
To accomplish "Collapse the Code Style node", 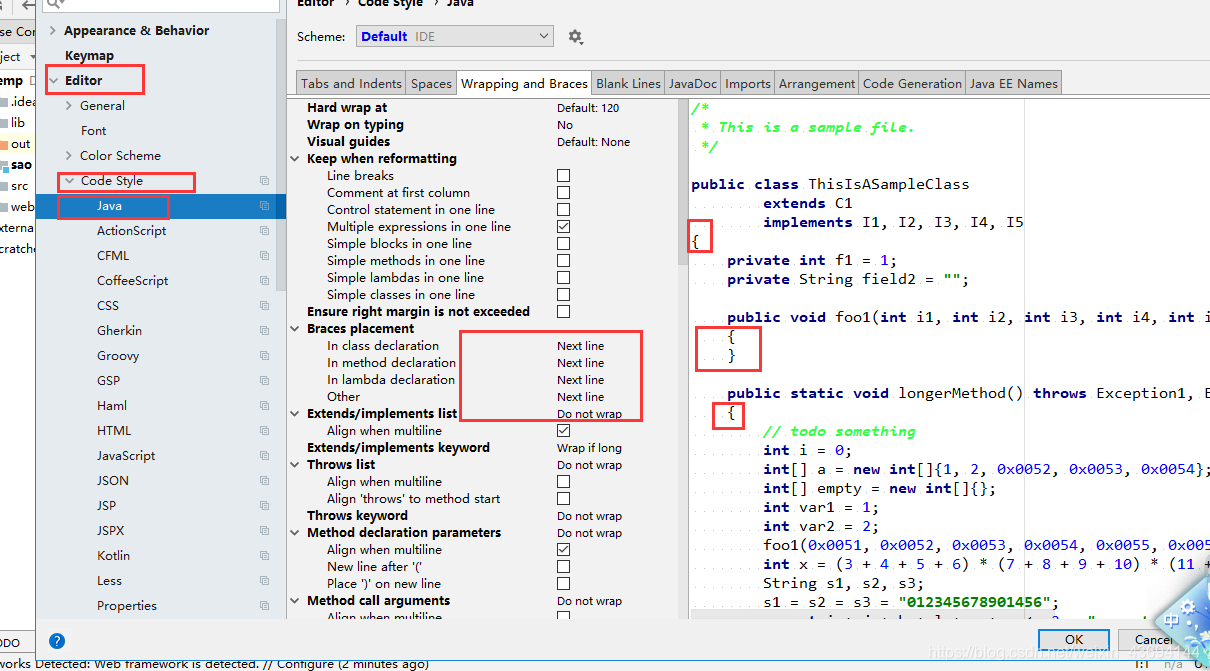I will tap(69, 181).
